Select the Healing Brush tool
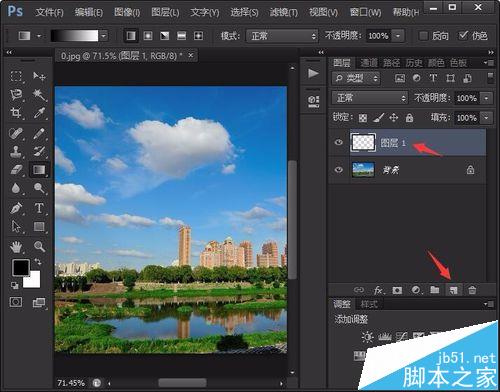Screen dimensions: 500x392 [x=16, y=133]
